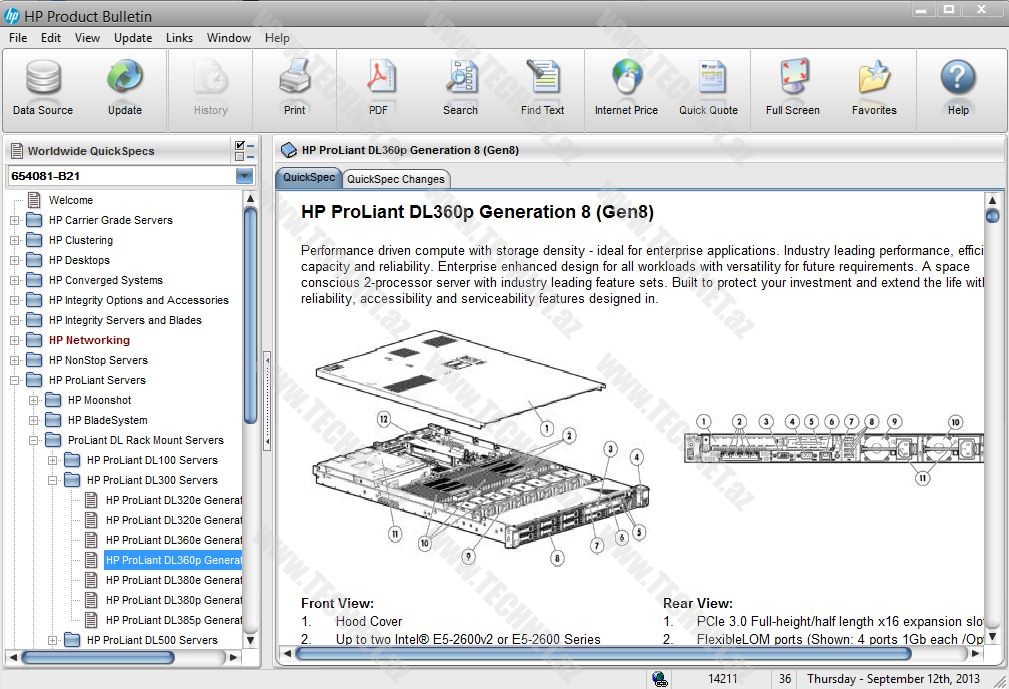Open the part number dropdown arrow

point(244,176)
